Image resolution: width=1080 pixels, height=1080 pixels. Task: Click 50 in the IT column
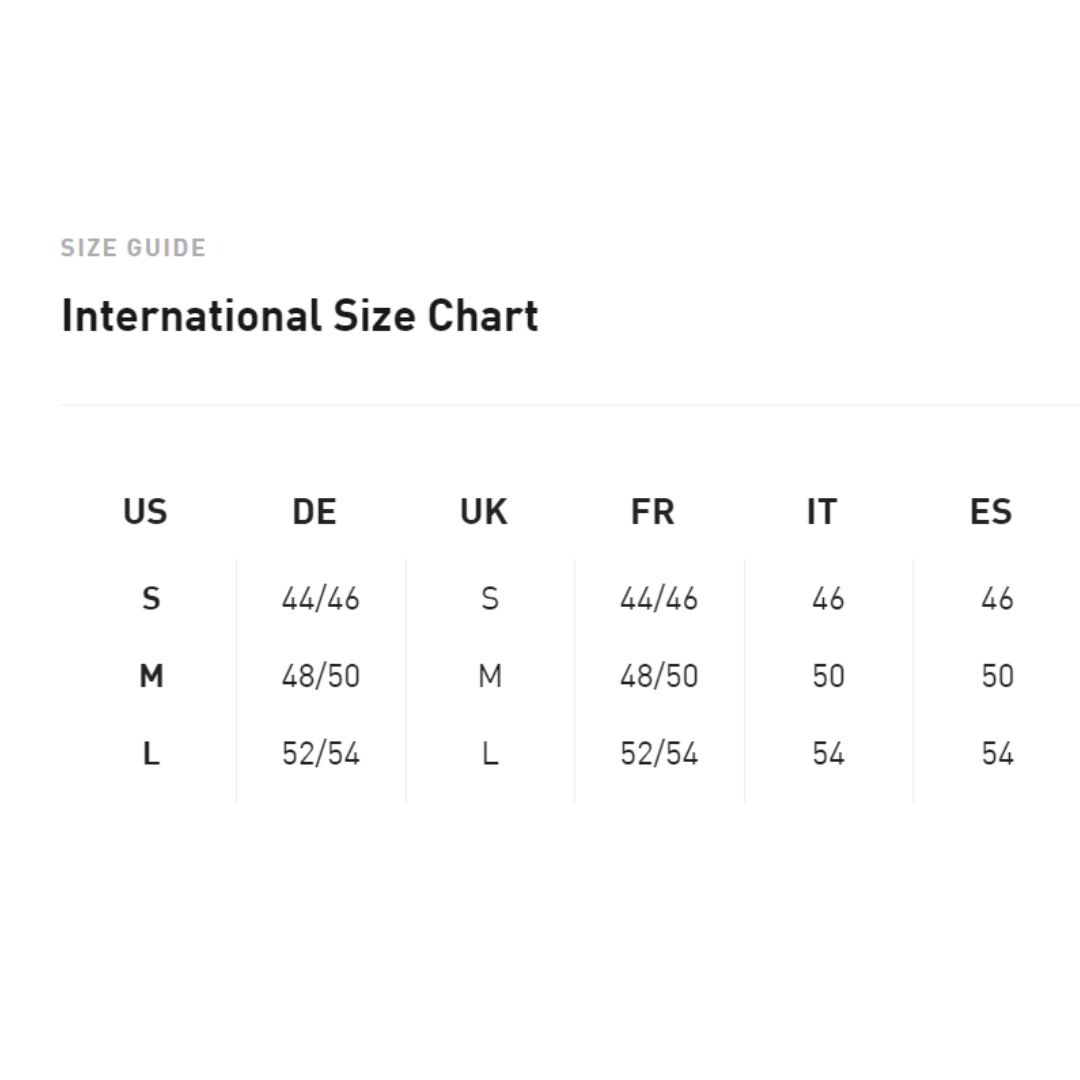828,676
